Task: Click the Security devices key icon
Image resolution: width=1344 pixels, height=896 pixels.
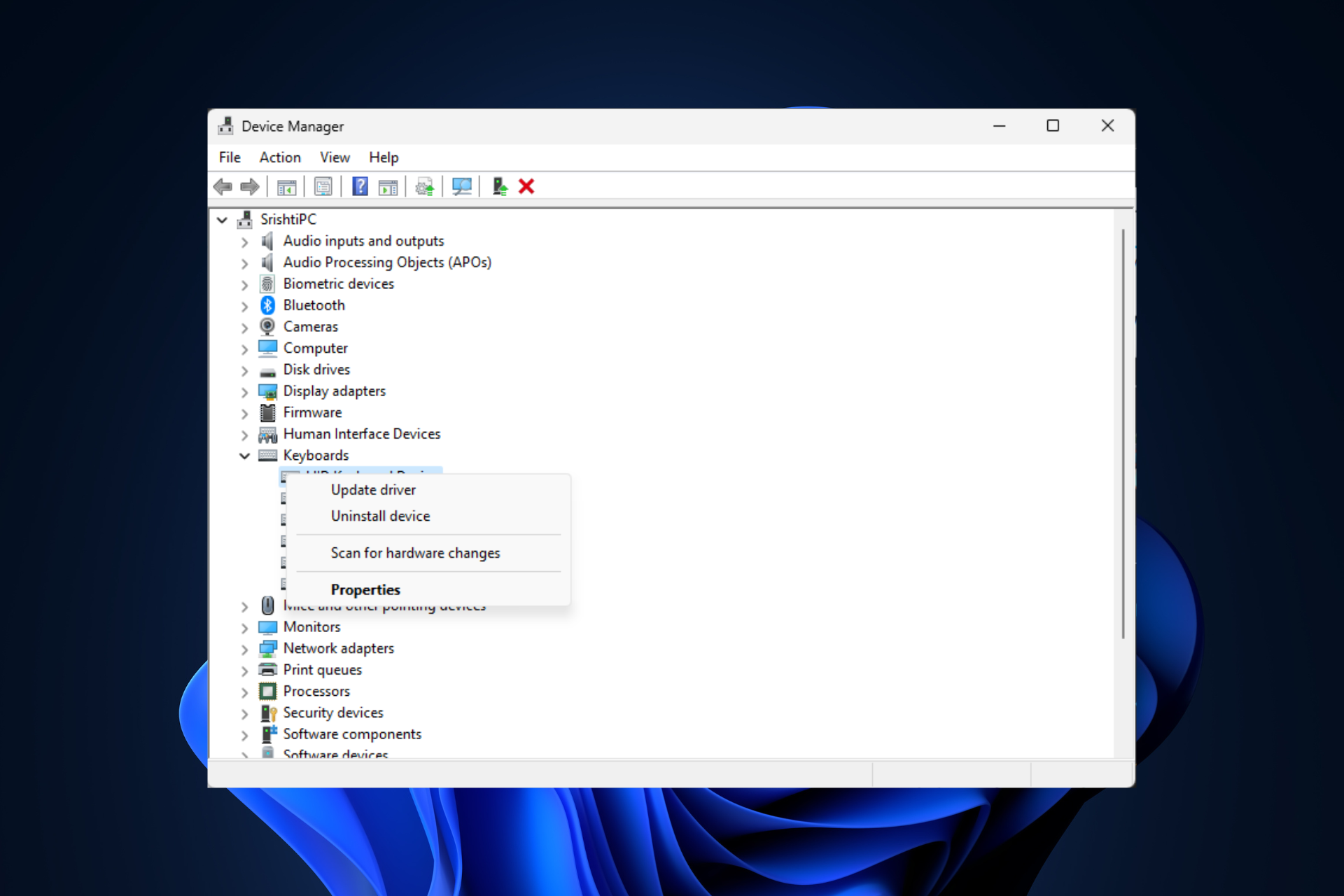Action: pyautogui.click(x=269, y=713)
